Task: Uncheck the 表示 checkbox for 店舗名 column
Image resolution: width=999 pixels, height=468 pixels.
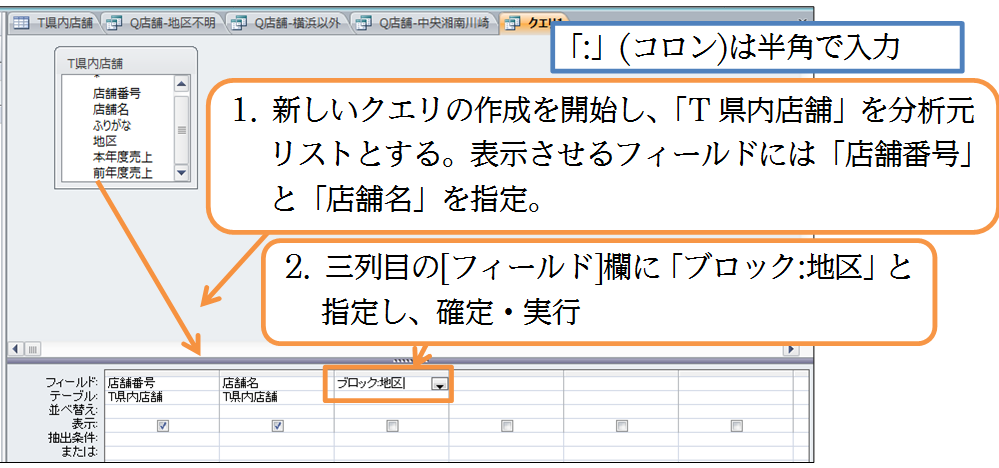Action: [x=278, y=425]
